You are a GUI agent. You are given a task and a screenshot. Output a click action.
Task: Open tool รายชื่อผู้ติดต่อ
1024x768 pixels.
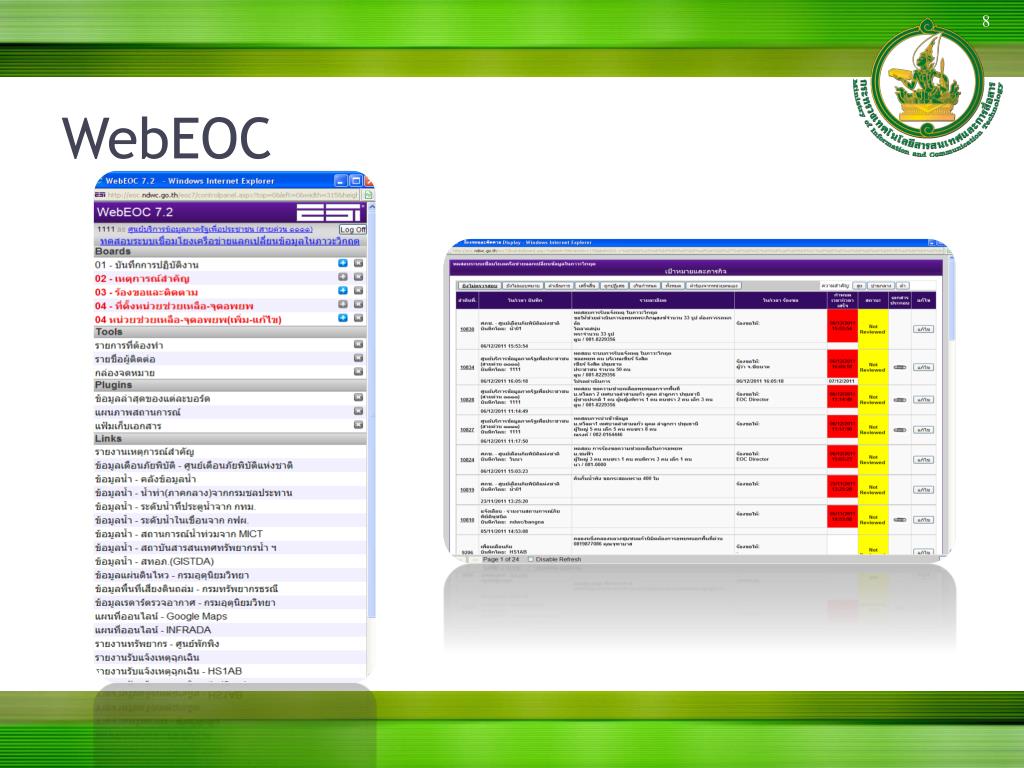click(125, 359)
